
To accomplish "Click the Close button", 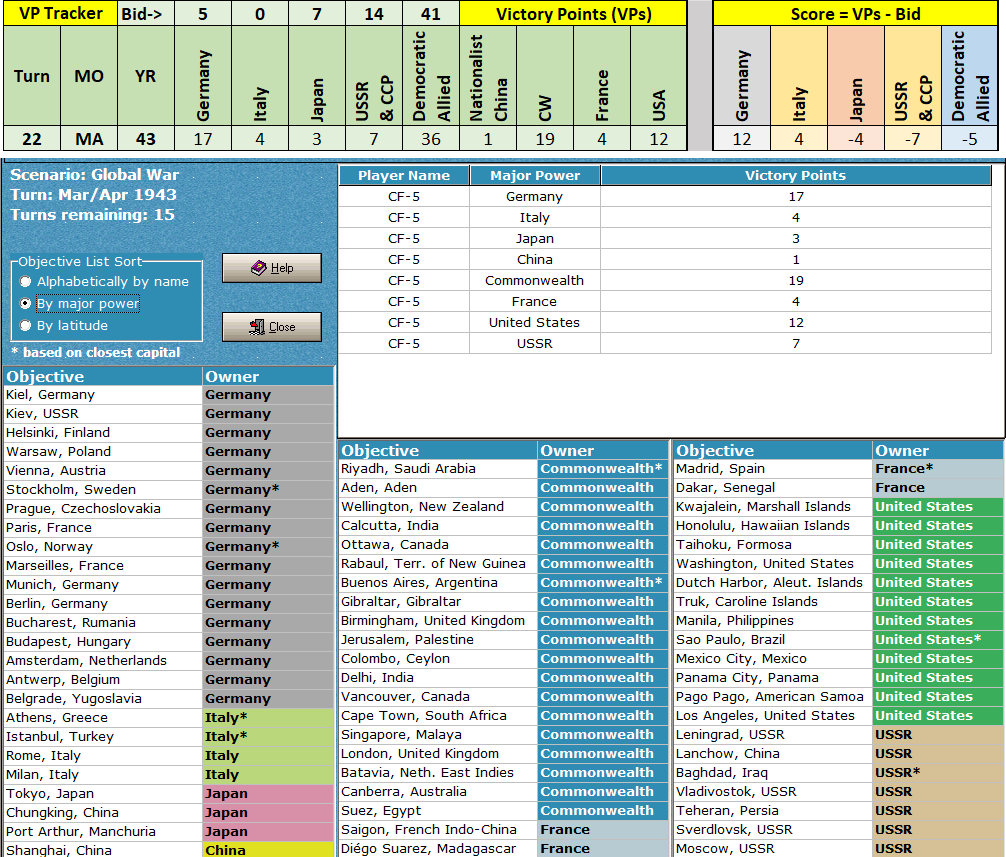I will (271, 327).
